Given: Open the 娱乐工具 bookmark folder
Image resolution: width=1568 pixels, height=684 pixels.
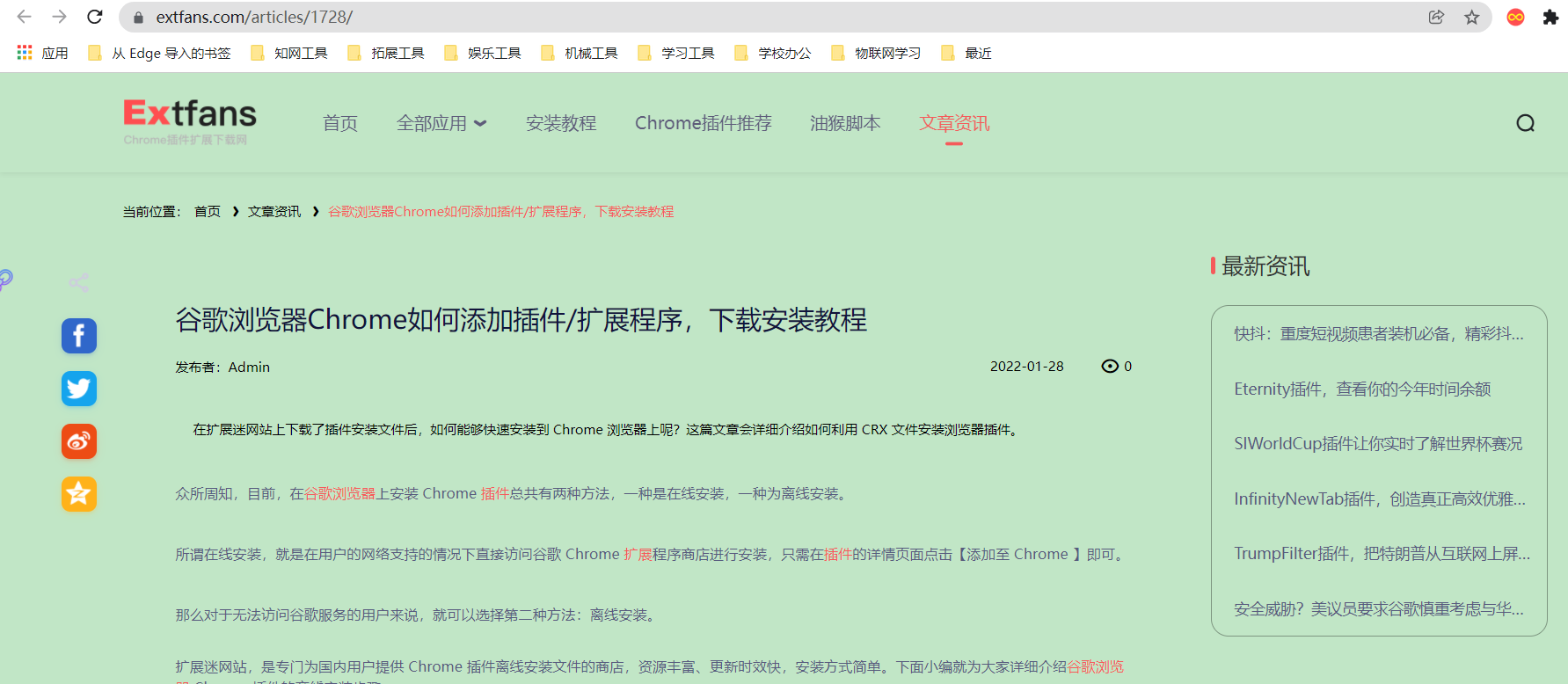Looking at the screenshot, I should [x=483, y=53].
